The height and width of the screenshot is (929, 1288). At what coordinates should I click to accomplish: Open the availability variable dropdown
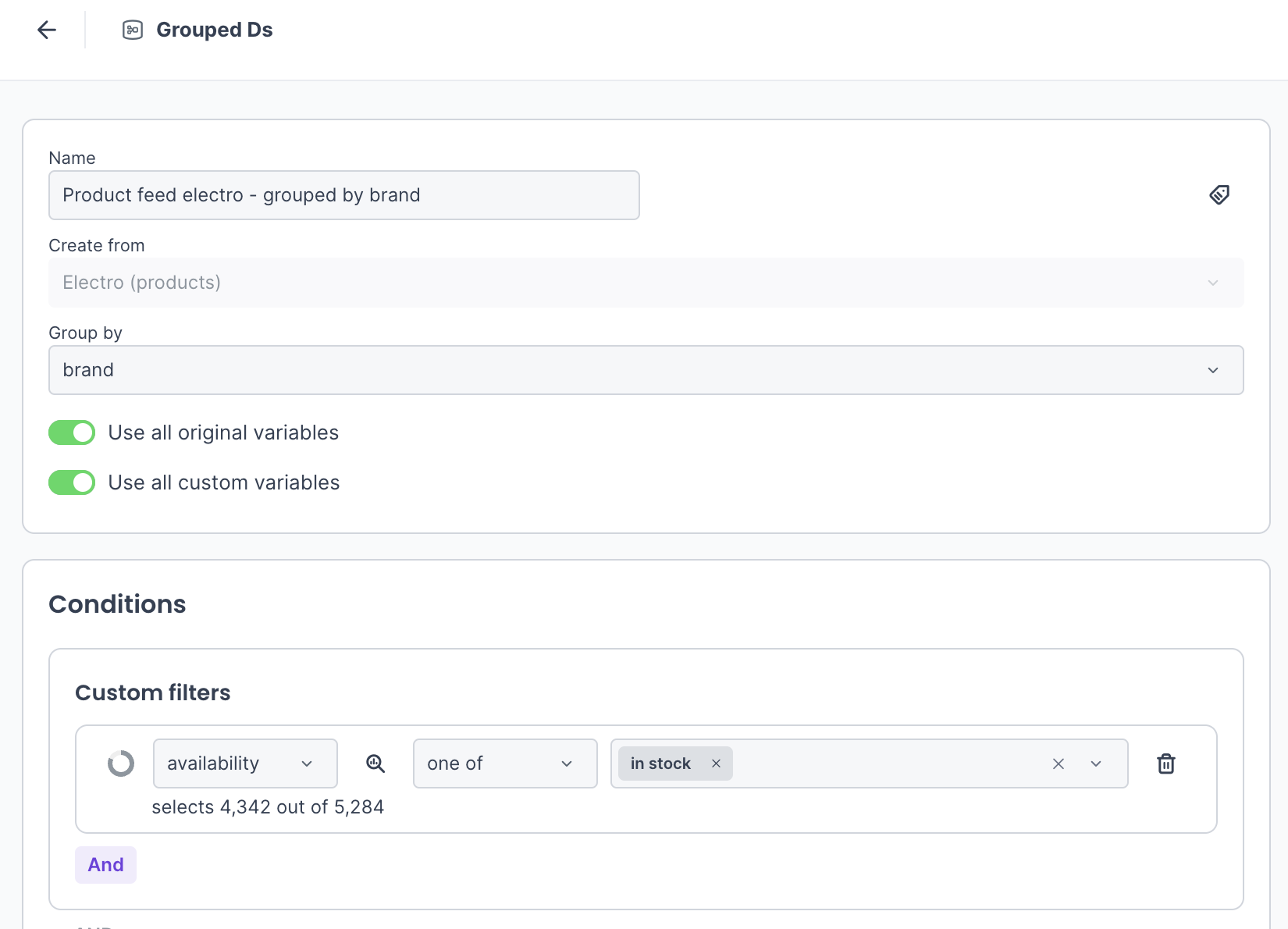coord(245,763)
